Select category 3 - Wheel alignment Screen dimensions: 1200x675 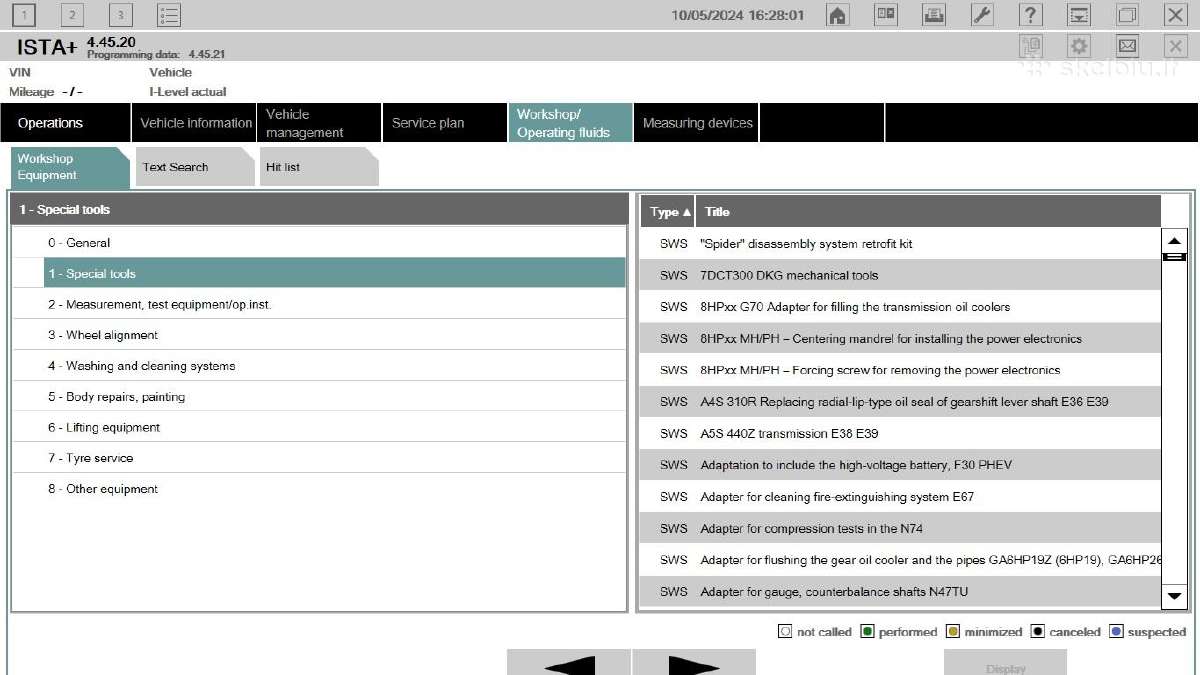(x=319, y=335)
